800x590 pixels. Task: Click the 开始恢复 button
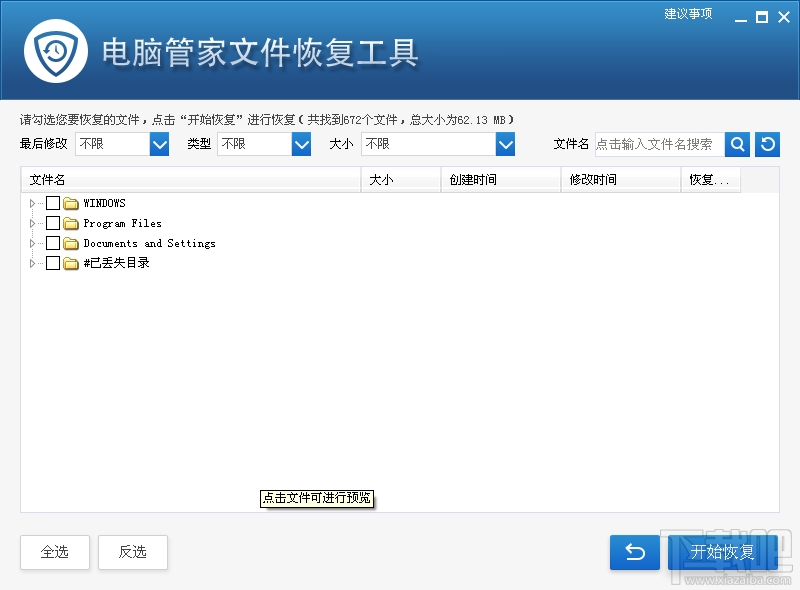click(x=722, y=552)
